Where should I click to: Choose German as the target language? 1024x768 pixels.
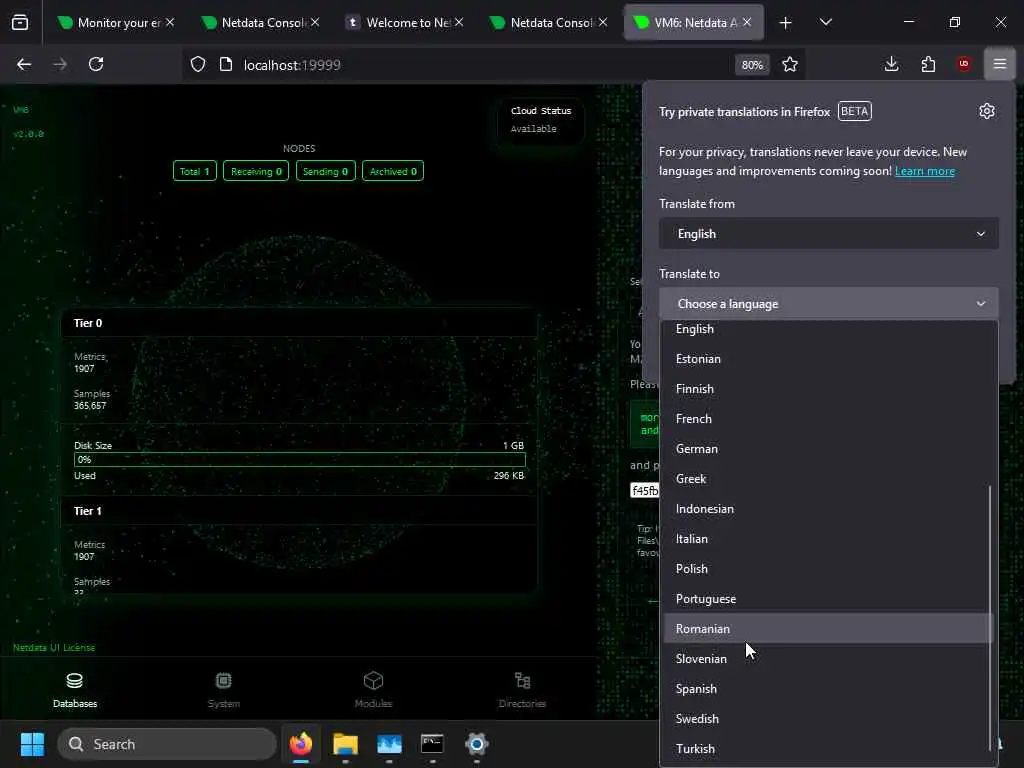[826, 449]
